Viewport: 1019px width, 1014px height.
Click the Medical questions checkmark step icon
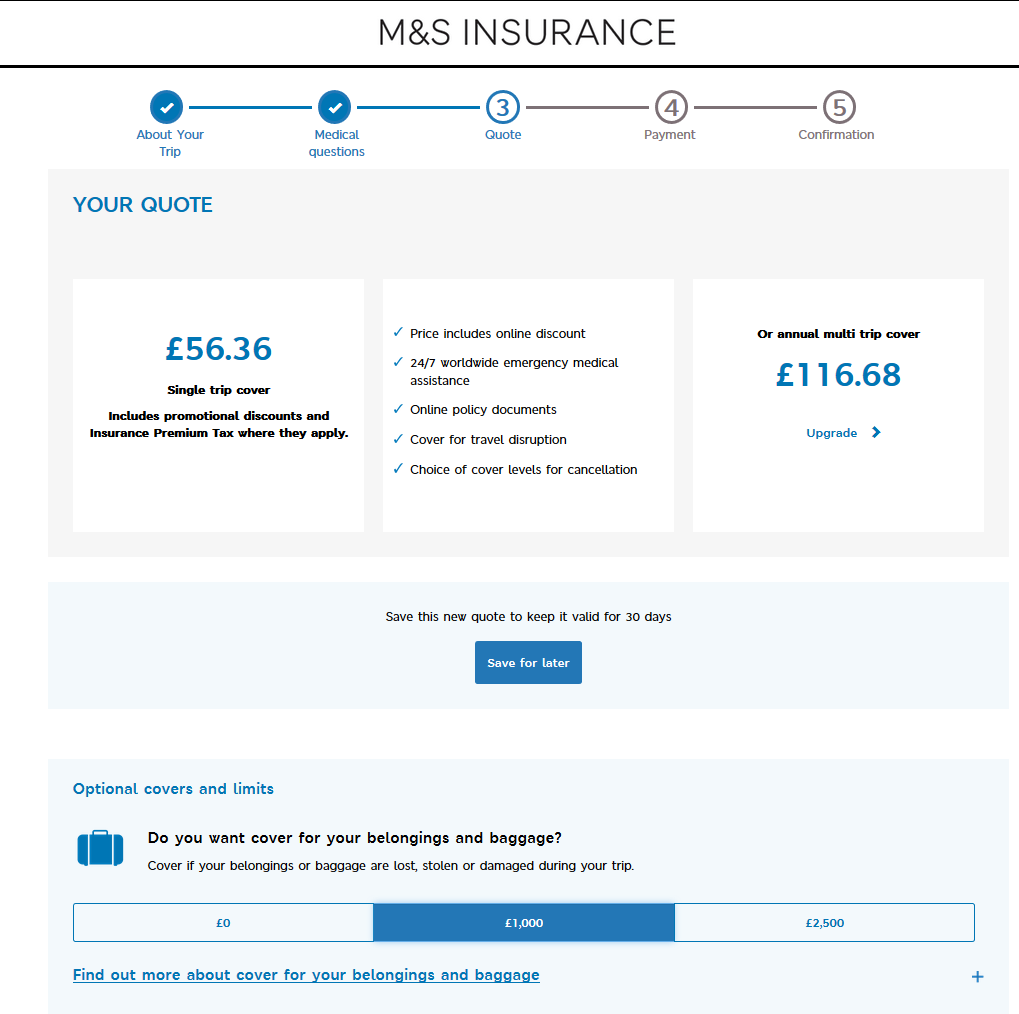[335, 107]
